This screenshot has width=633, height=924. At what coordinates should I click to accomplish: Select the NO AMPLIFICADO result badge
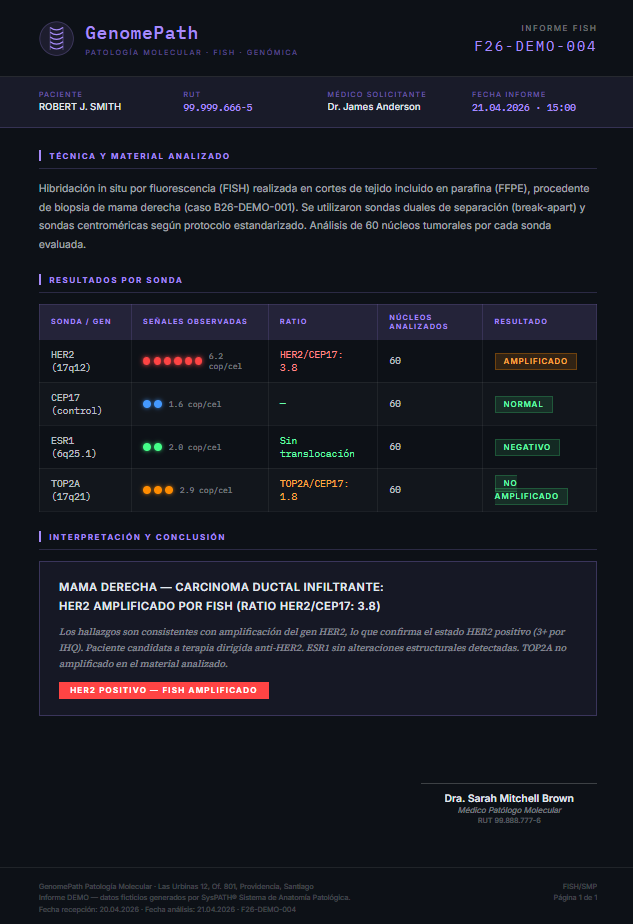(x=530, y=490)
